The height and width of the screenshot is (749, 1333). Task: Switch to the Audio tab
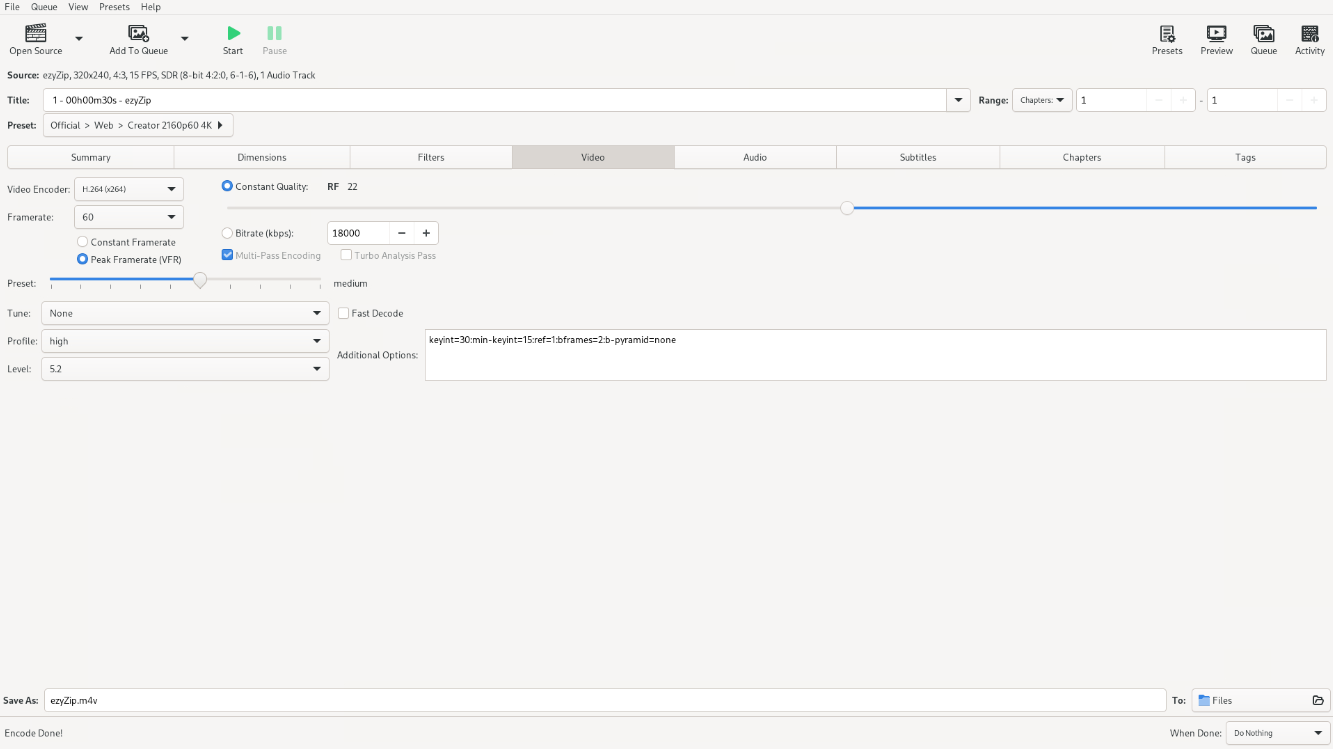click(755, 157)
